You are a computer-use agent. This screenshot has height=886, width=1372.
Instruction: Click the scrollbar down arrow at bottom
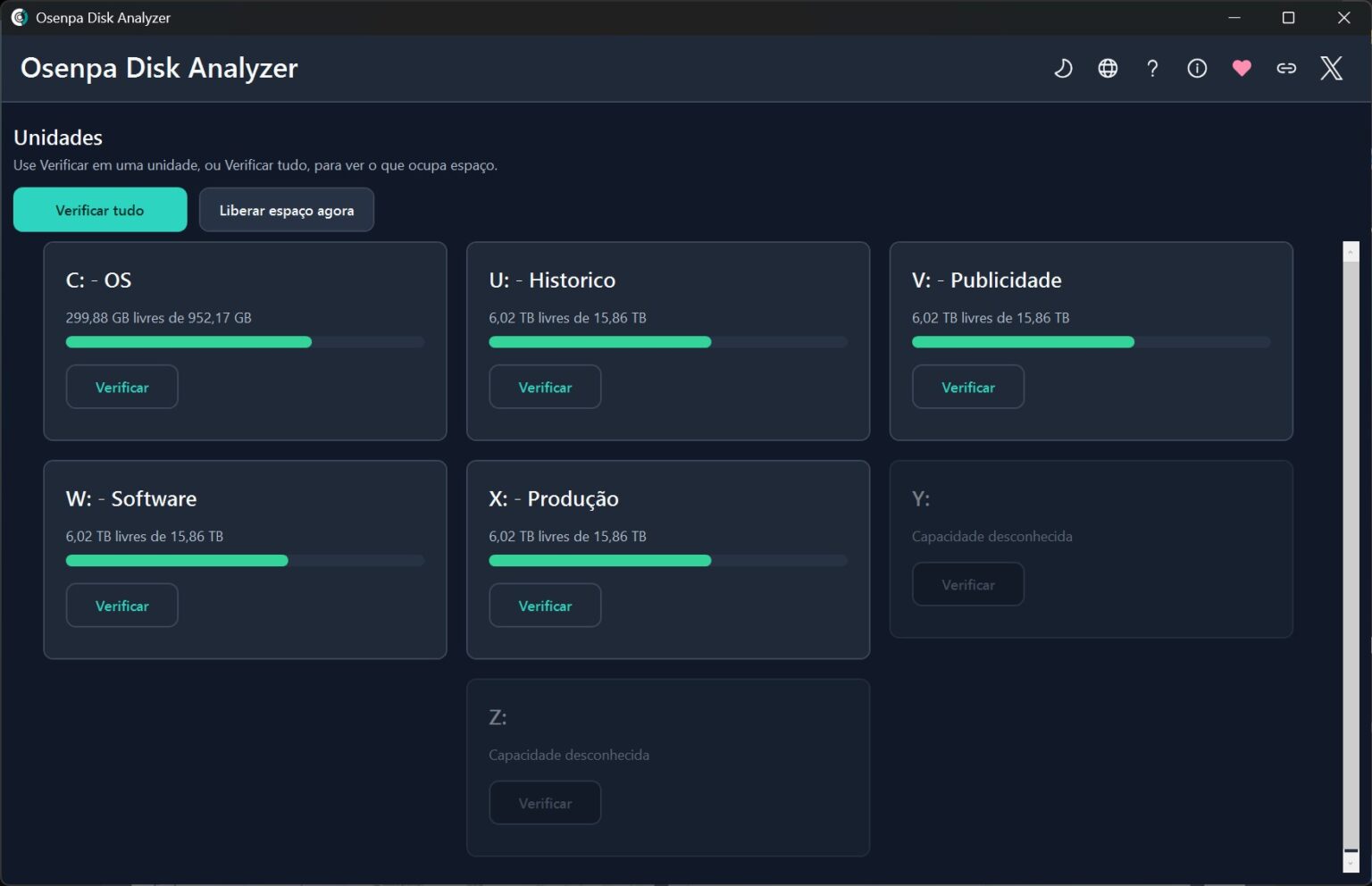point(1351,865)
